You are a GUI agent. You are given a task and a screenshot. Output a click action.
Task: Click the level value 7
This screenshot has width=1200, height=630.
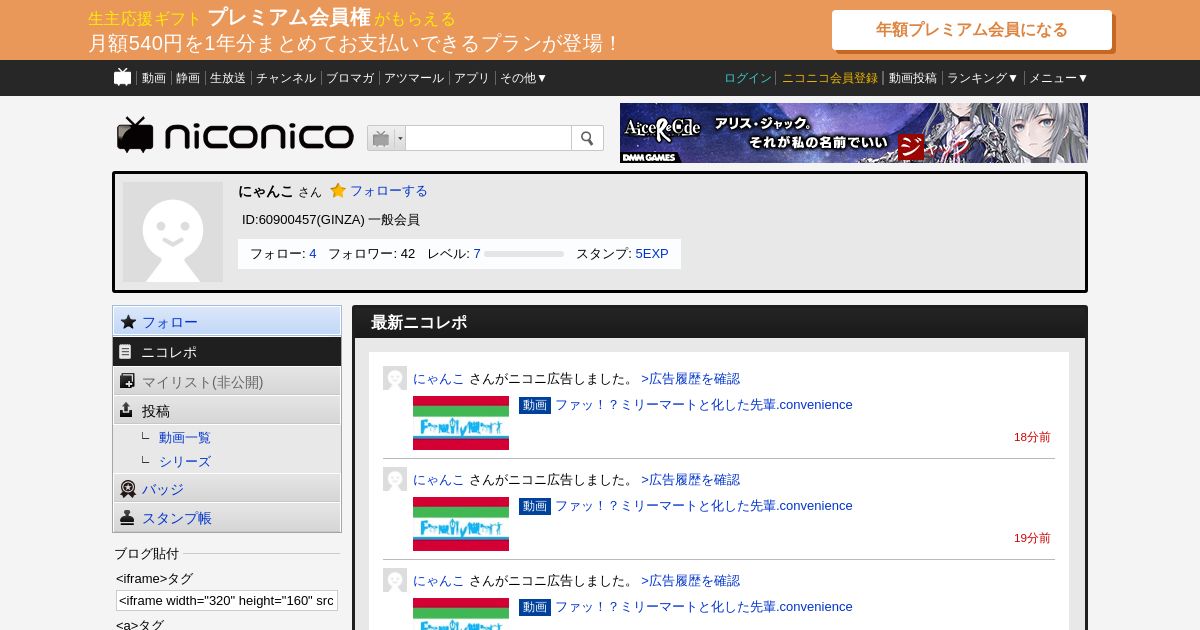477,254
